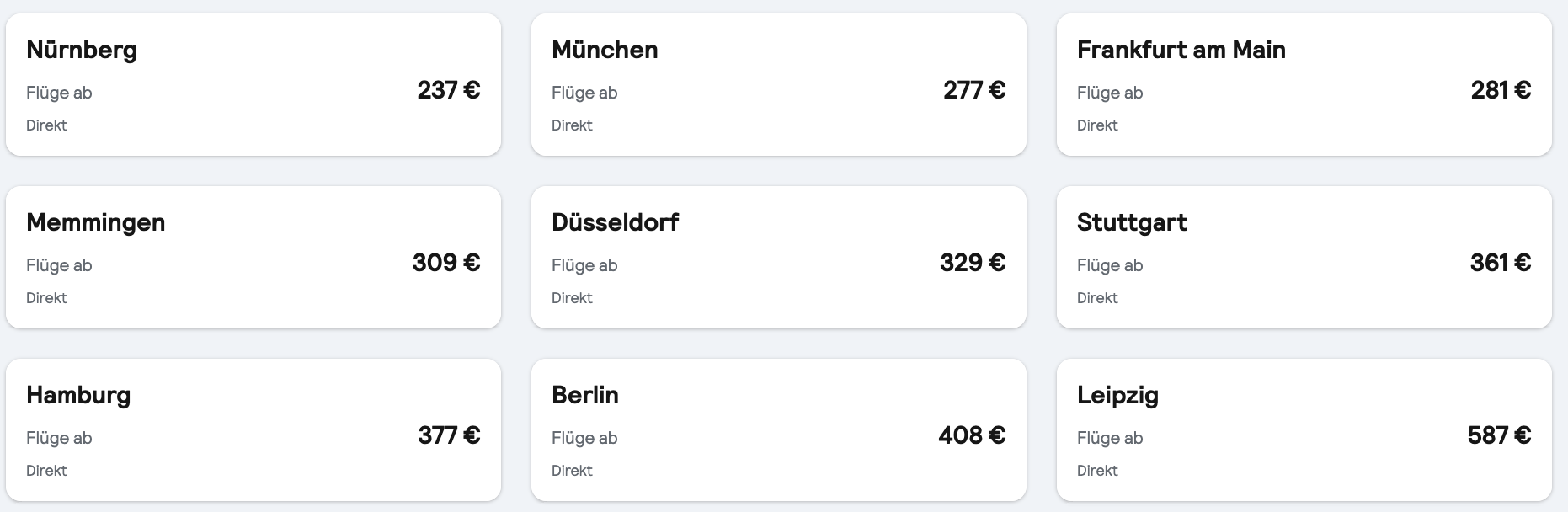Open the Stuttgart flights card

(x=1304, y=257)
